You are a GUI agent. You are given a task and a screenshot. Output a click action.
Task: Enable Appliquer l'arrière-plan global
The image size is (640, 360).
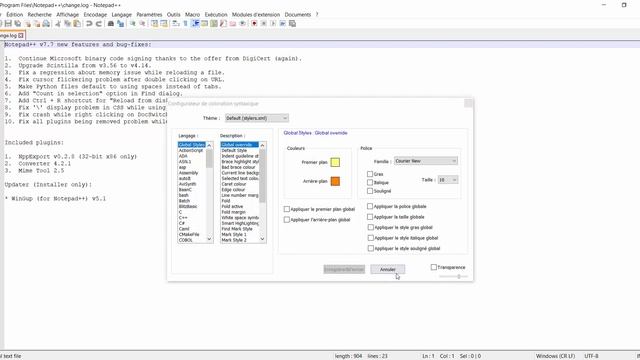click(x=287, y=220)
